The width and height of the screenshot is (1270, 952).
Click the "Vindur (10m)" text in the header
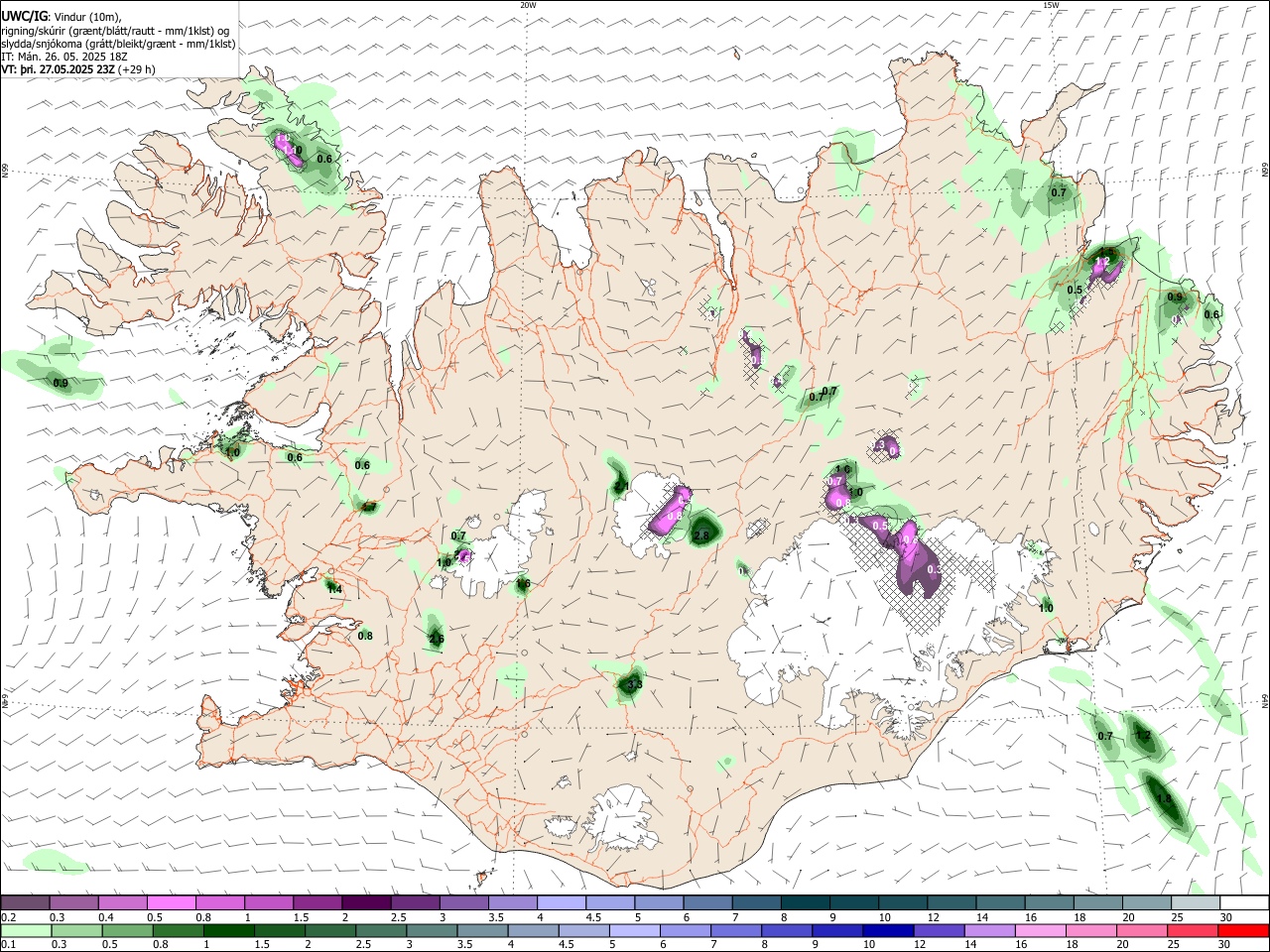86,16
